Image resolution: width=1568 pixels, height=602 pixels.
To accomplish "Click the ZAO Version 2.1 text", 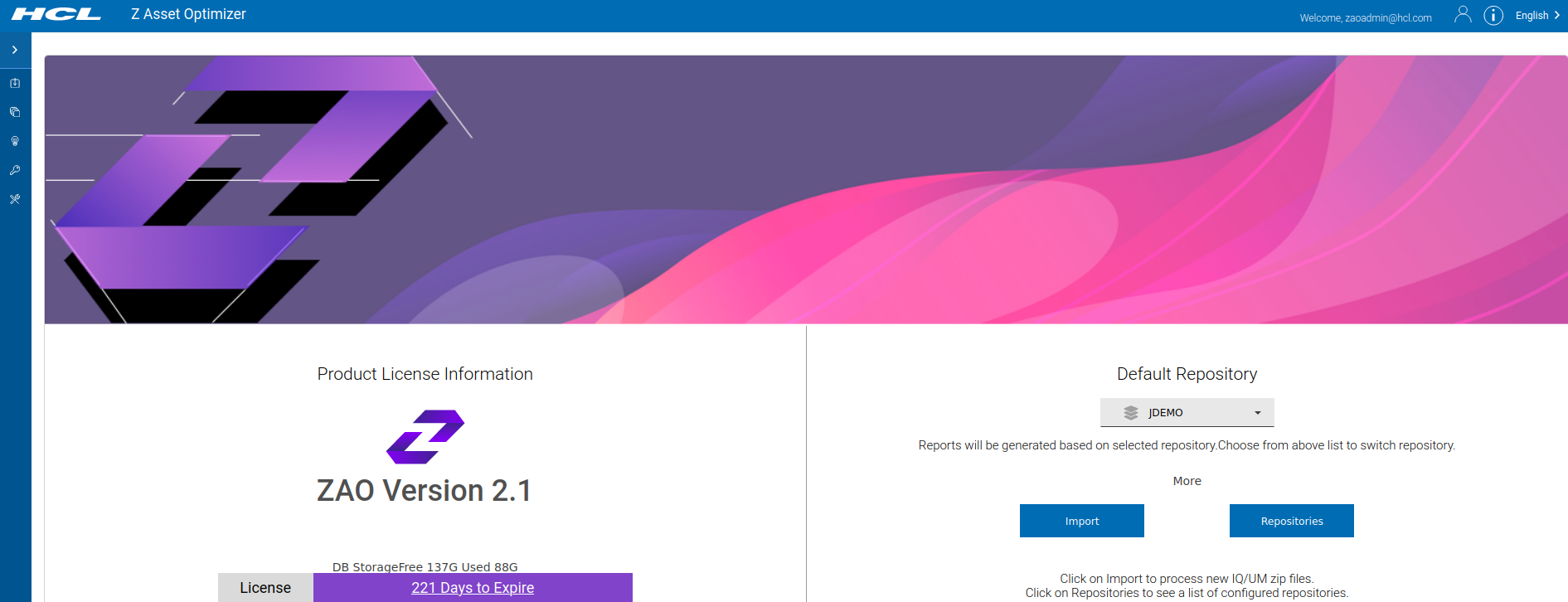I will pos(425,491).
